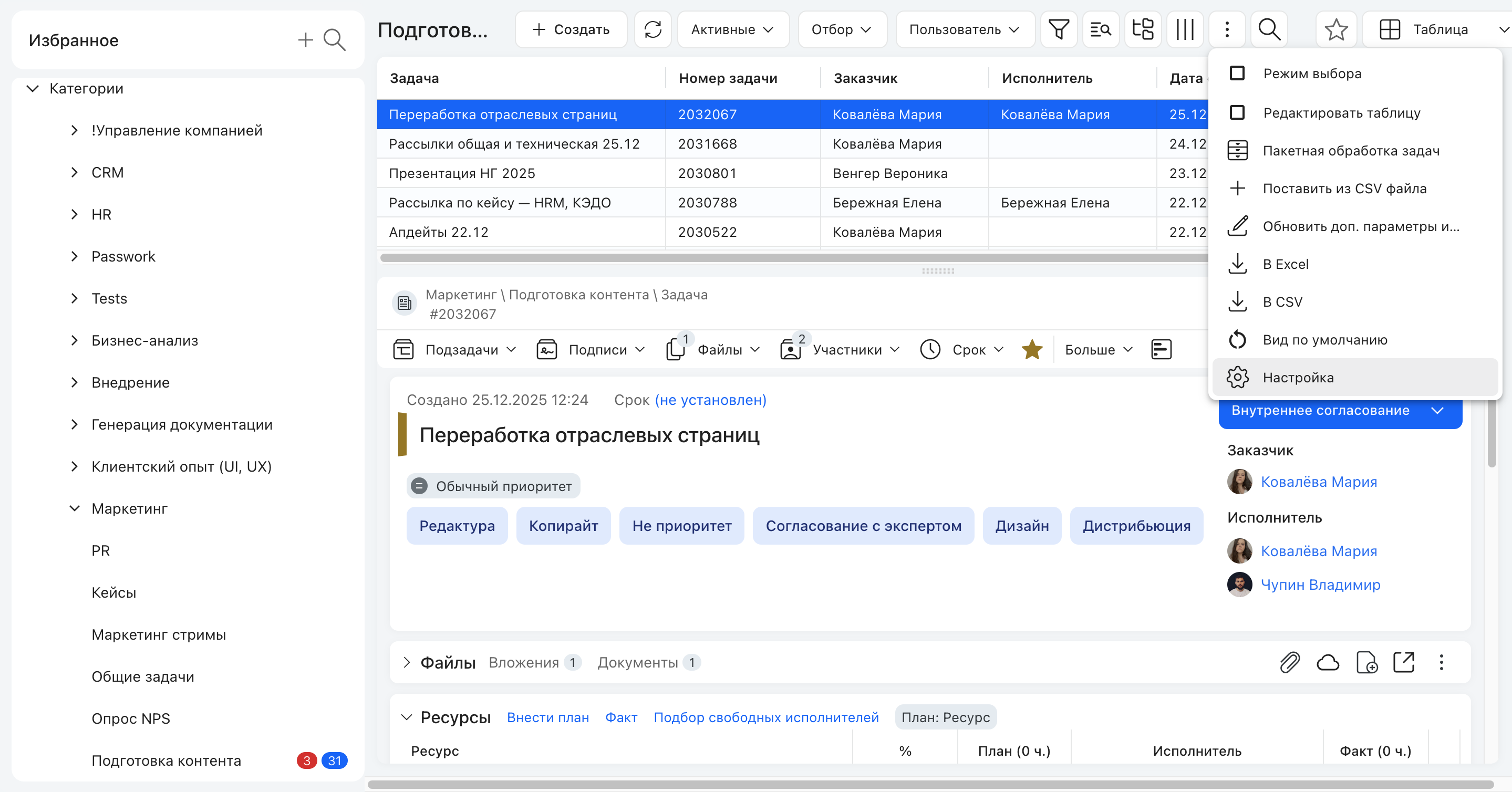The width and height of the screenshot is (1512, 792).
Task: Toggle gold star on task toolbar
Action: tap(1032, 350)
